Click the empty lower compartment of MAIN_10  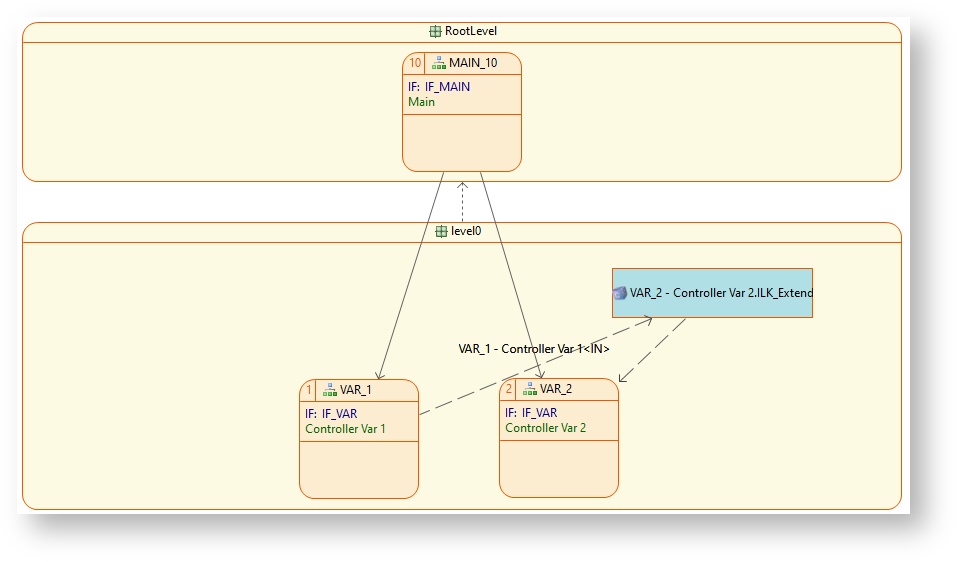[462, 142]
